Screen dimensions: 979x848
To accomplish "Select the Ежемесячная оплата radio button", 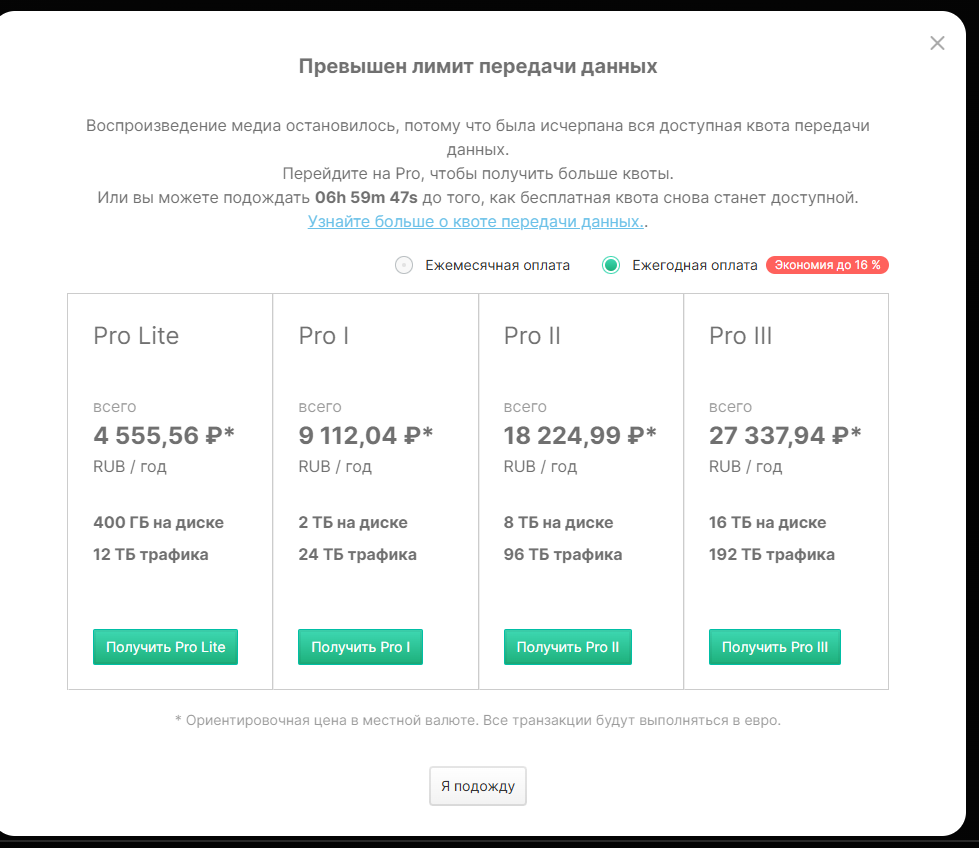I will pos(404,265).
